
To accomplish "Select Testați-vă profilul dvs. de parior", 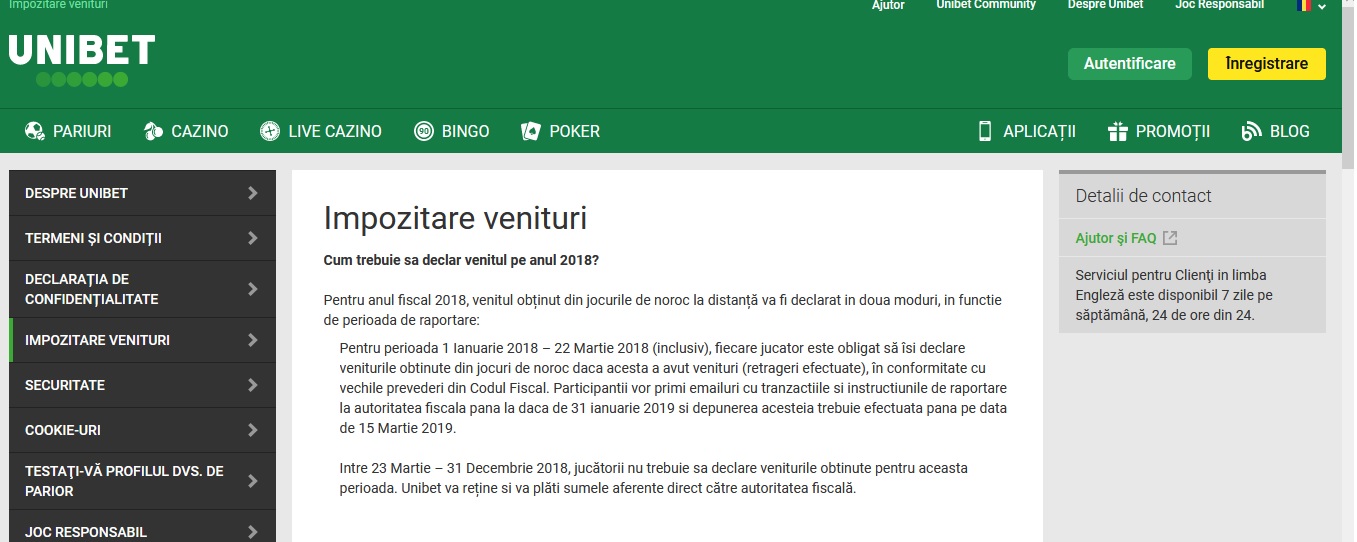I will [142, 481].
